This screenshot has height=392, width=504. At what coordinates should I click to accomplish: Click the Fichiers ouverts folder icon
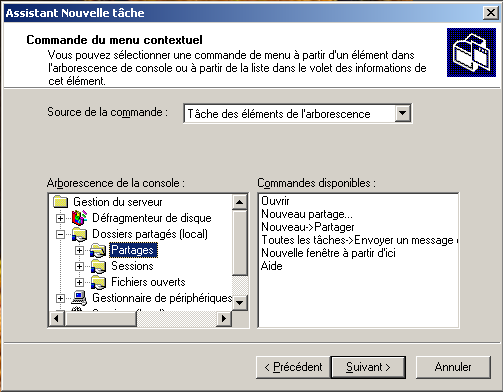click(98, 282)
